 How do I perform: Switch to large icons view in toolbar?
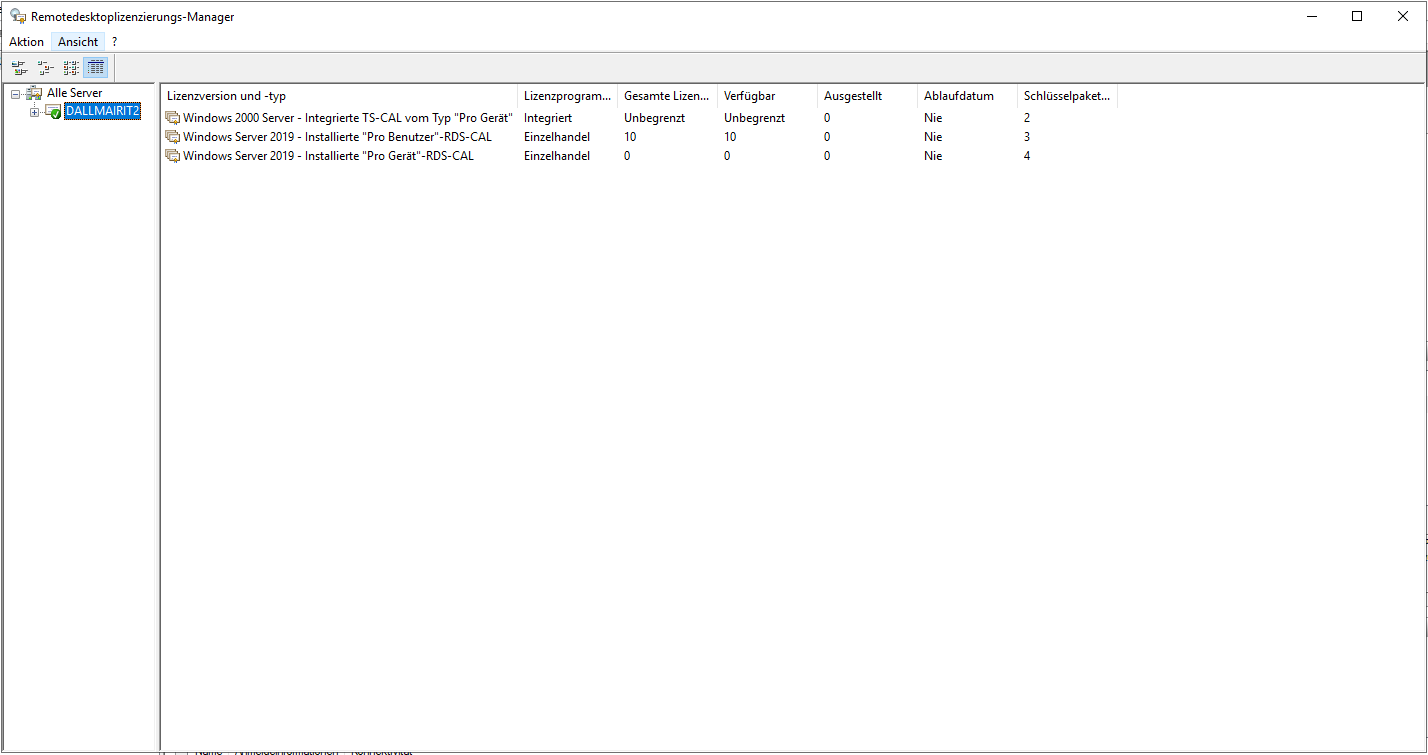pyautogui.click(x=19, y=68)
